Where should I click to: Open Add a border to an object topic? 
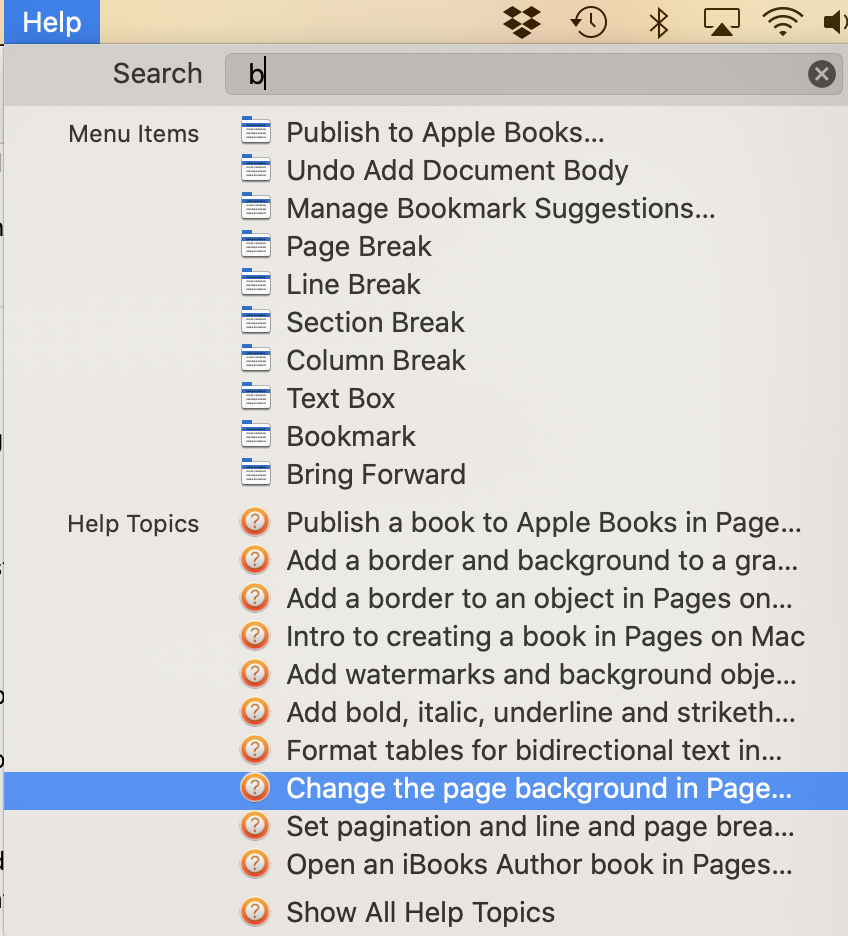(x=539, y=599)
